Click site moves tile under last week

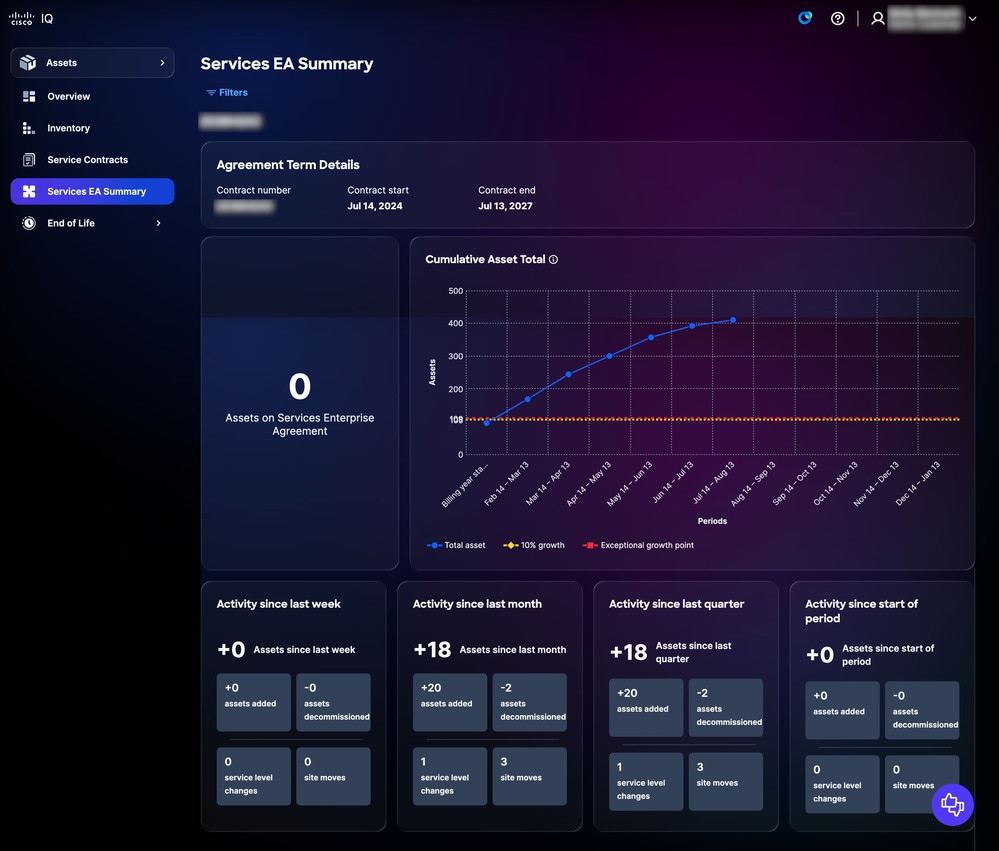333,776
